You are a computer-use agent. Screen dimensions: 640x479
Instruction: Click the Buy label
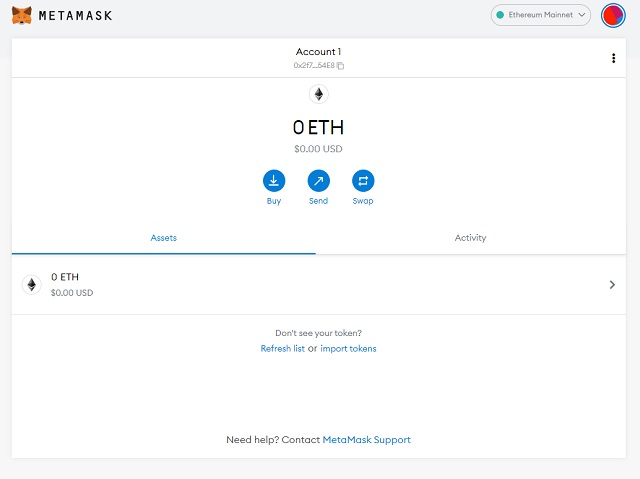point(274,201)
